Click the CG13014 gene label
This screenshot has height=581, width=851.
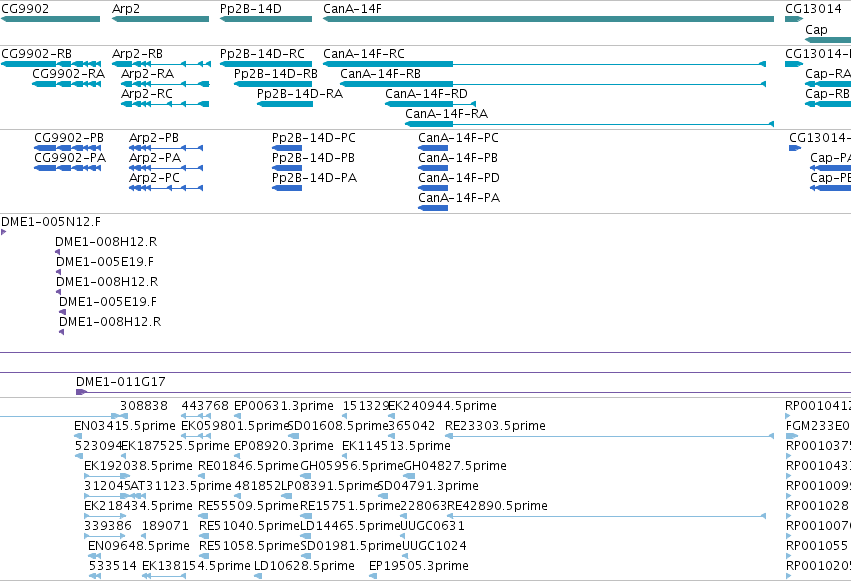813,9
